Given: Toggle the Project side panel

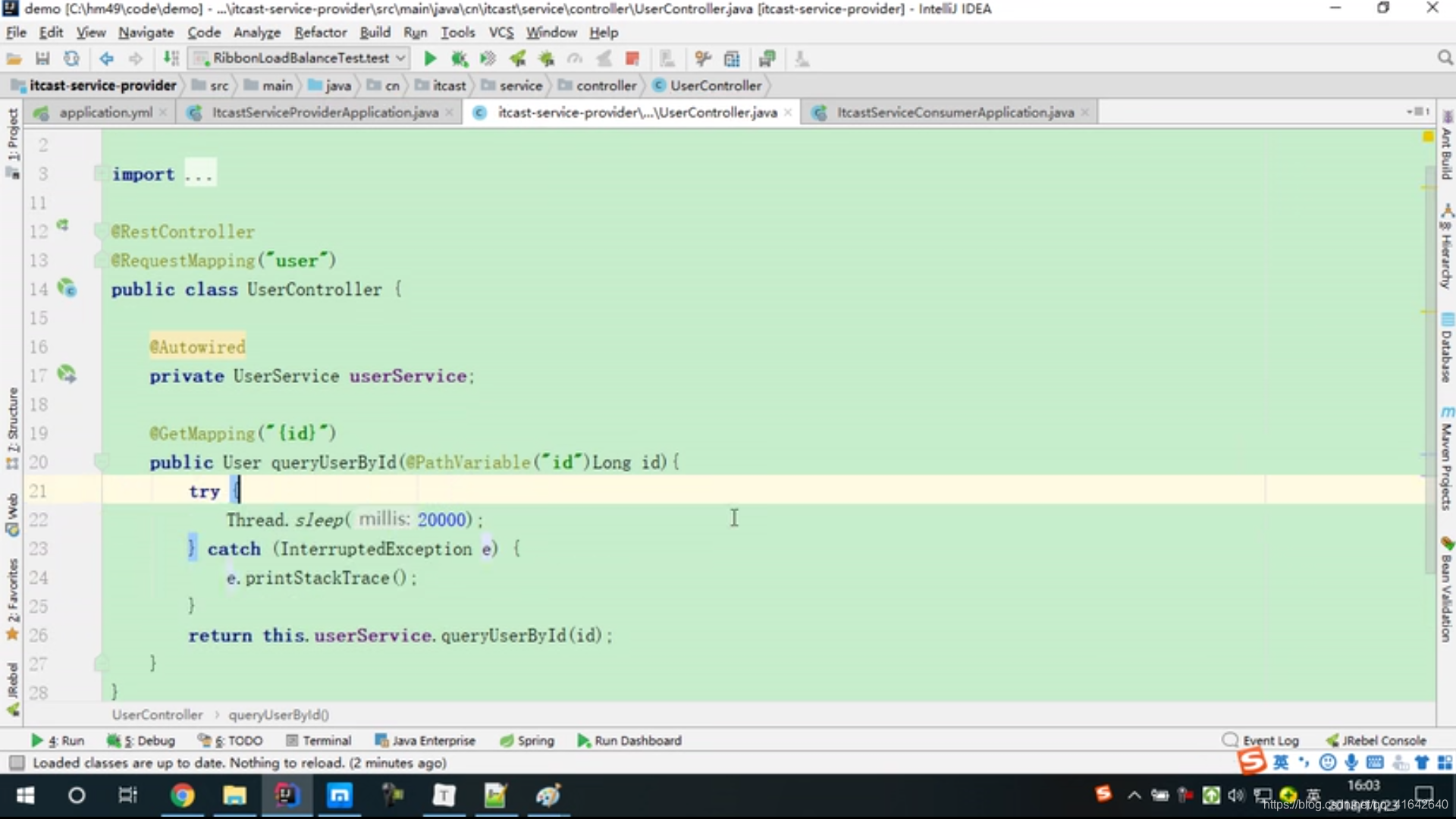Looking at the screenshot, I should (12, 143).
